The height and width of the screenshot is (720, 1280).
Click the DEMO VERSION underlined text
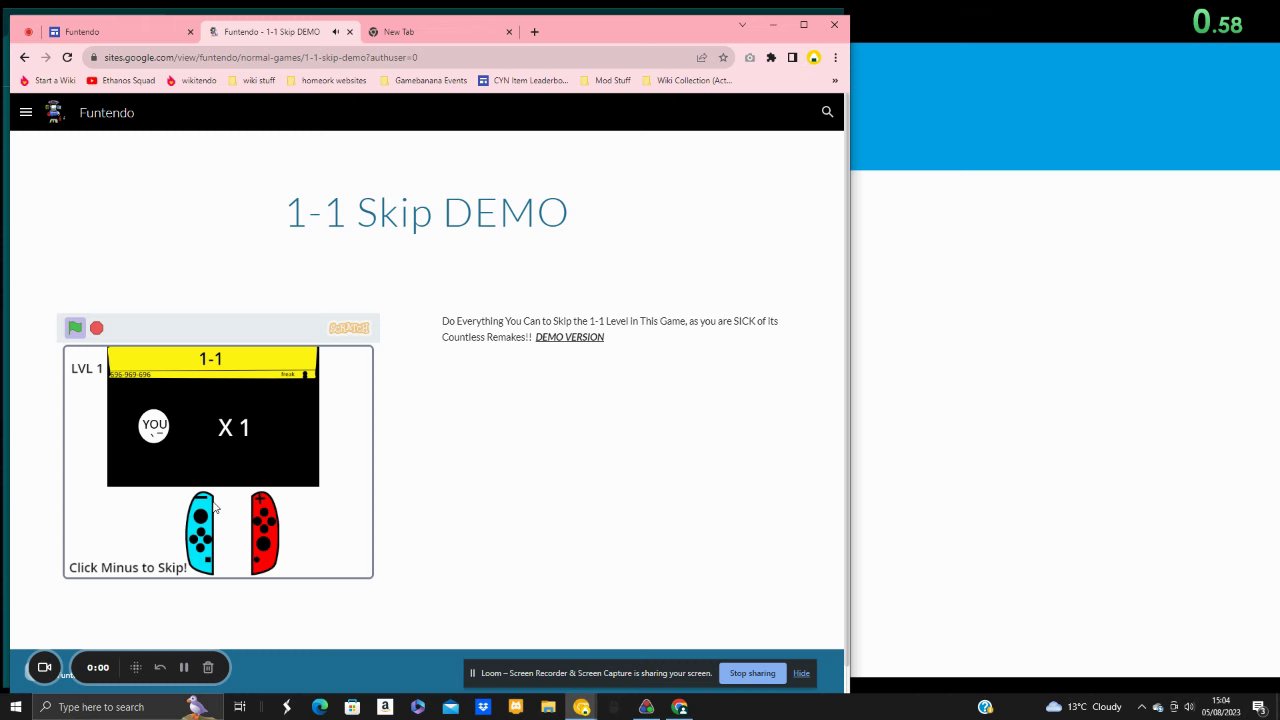click(x=570, y=337)
